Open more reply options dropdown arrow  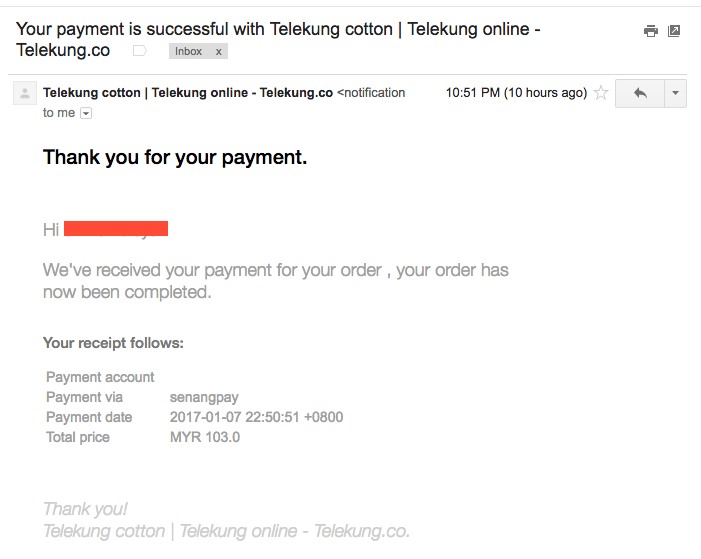coord(676,93)
